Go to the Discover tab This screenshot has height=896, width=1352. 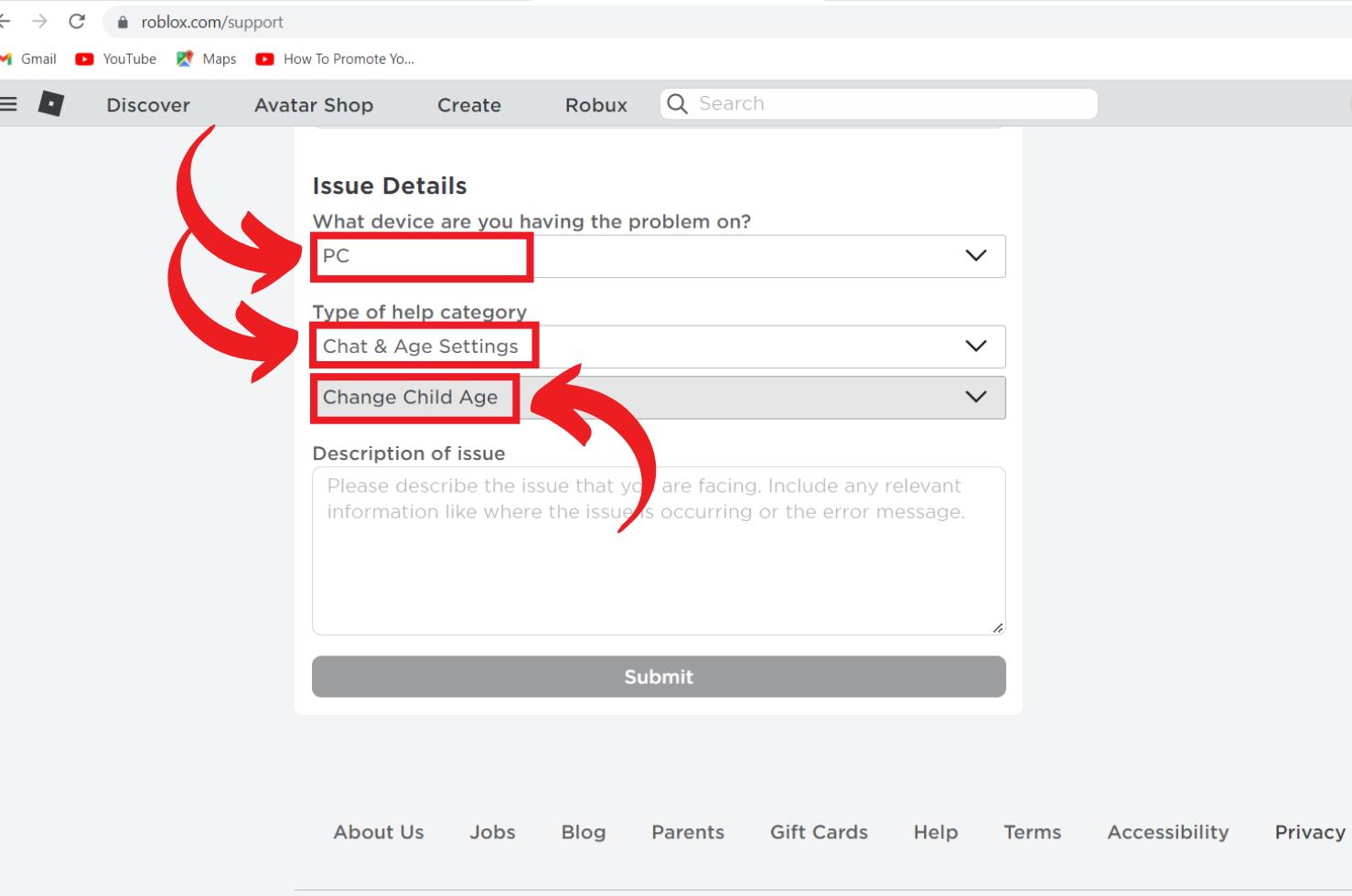click(148, 105)
